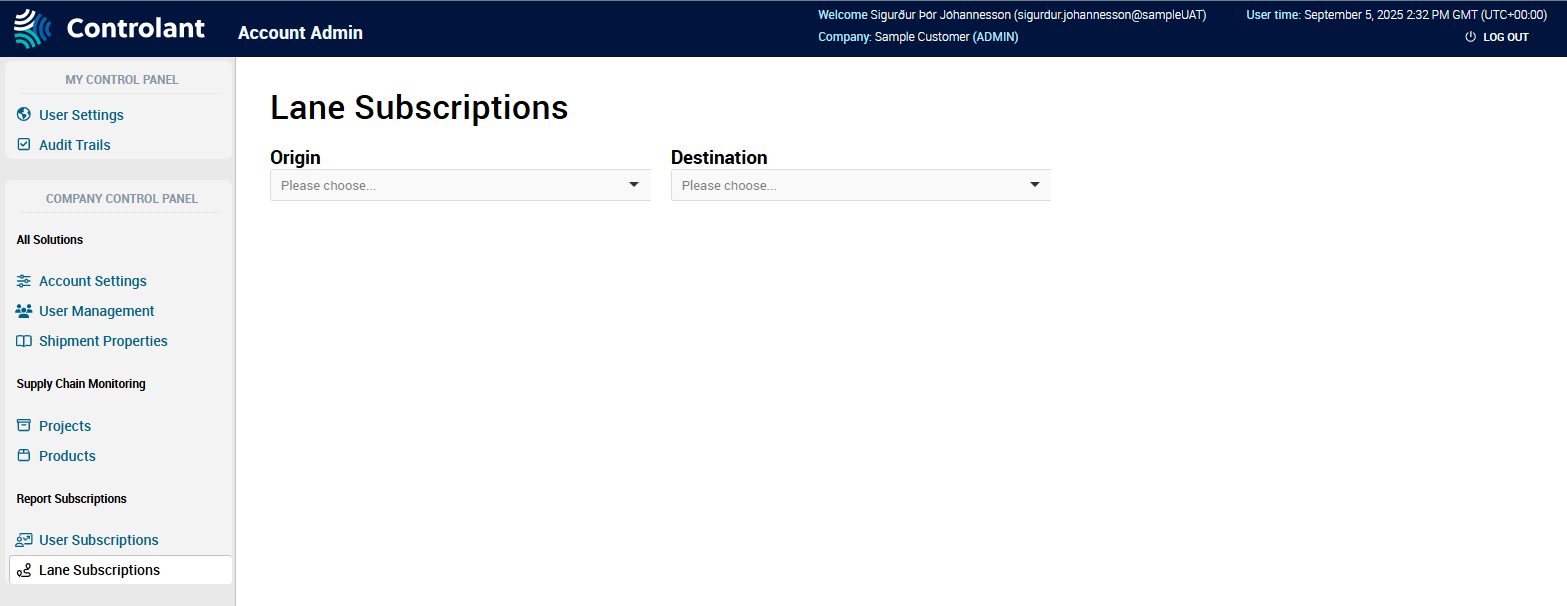Click the User Management people icon
This screenshot has height=606, width=1567.
[24, 311]
